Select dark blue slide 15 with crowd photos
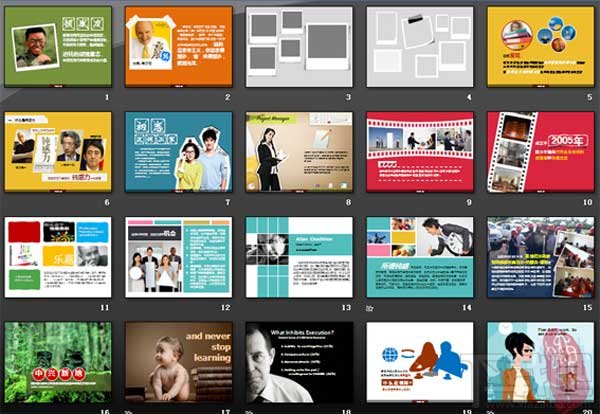Image resolution: width=600 pixels, height=414 pixels. (x=541, y=257)
